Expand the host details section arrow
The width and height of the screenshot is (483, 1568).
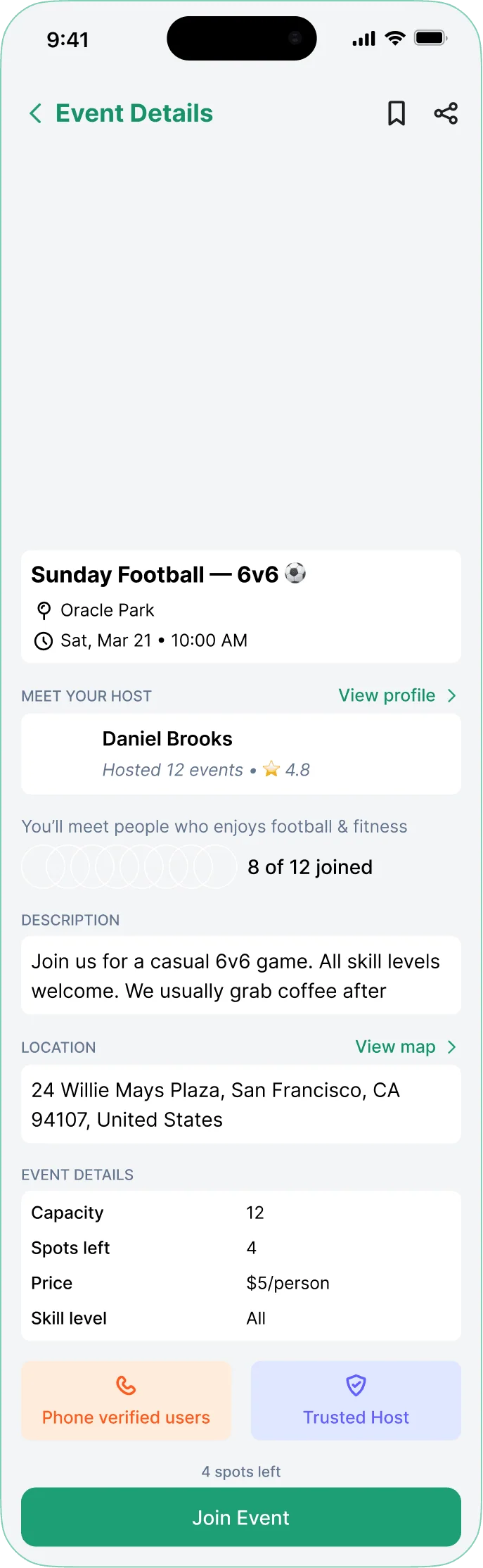click(x=452, y=695)
